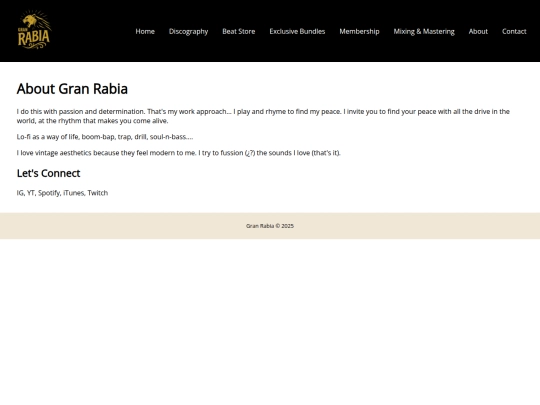The image size is (540, 405).
Task: Click the 'Let's Connect' heading
Action: point(49,173)
